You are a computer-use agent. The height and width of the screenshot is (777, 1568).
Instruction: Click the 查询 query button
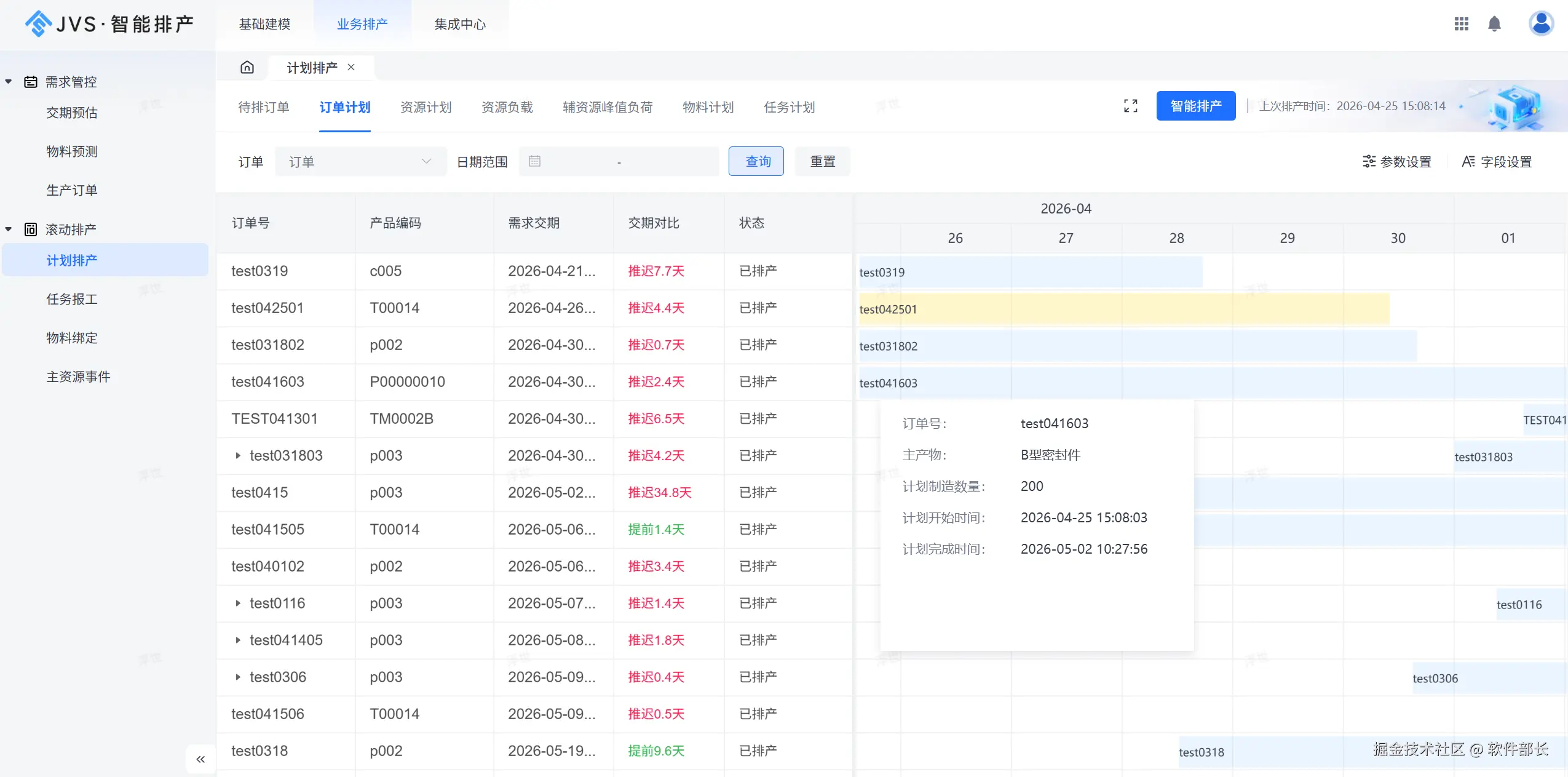tap(756, 161)
